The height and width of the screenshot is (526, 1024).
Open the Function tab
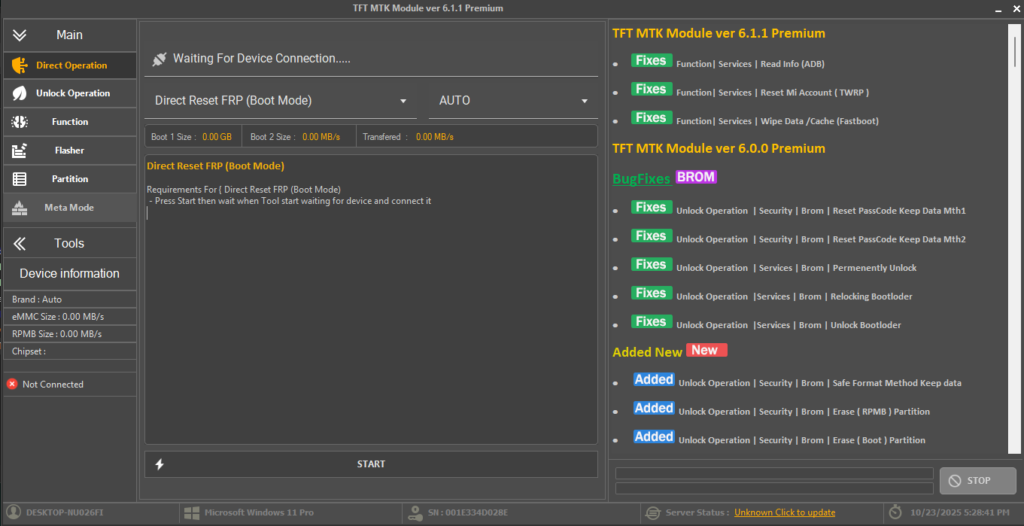tap(70, 122)
